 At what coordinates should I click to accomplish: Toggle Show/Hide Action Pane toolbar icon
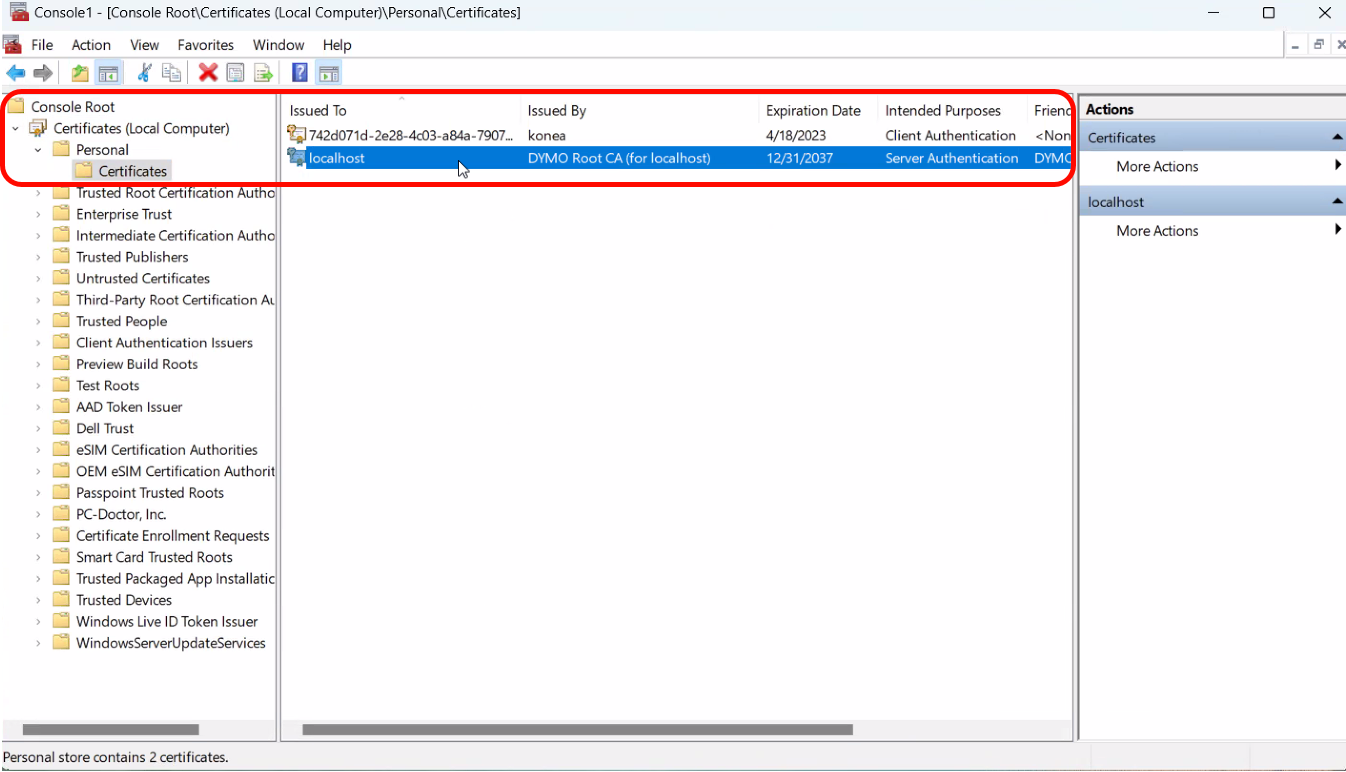328,73
